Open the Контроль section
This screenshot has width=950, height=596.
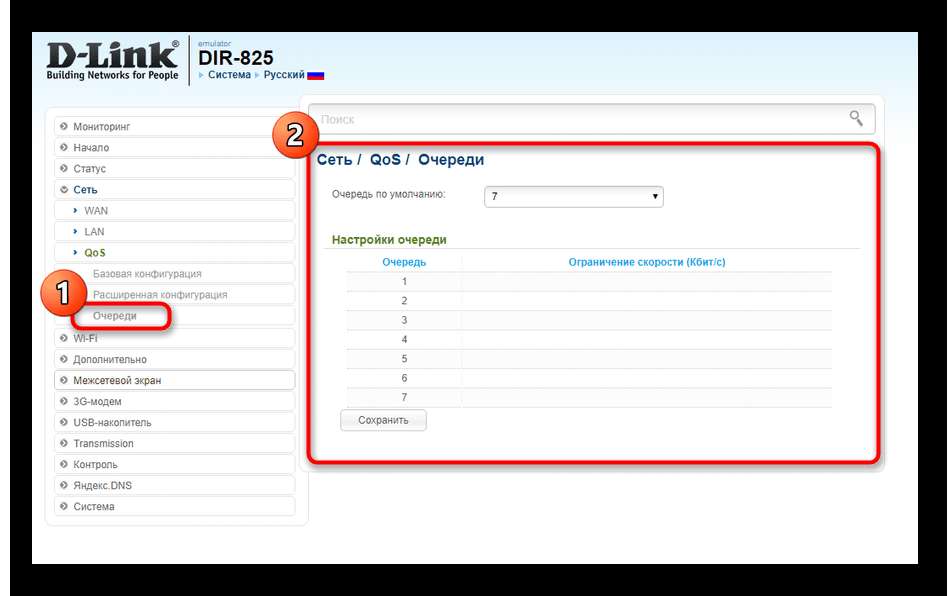tap(174, 464)
